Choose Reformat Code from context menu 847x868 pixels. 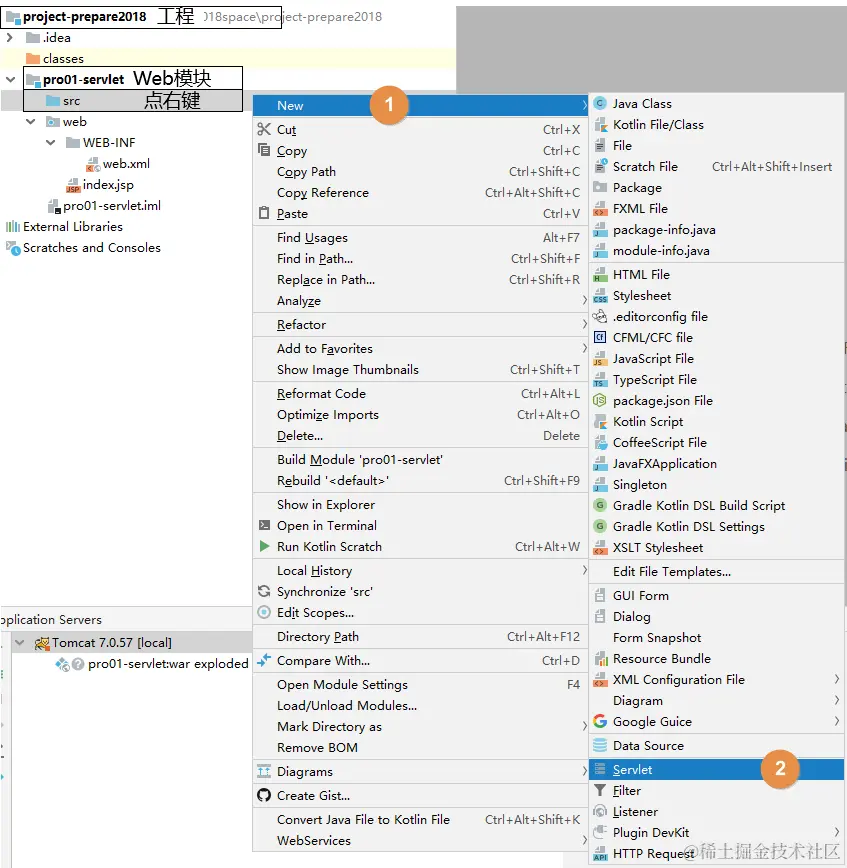(x=420, y=394)
